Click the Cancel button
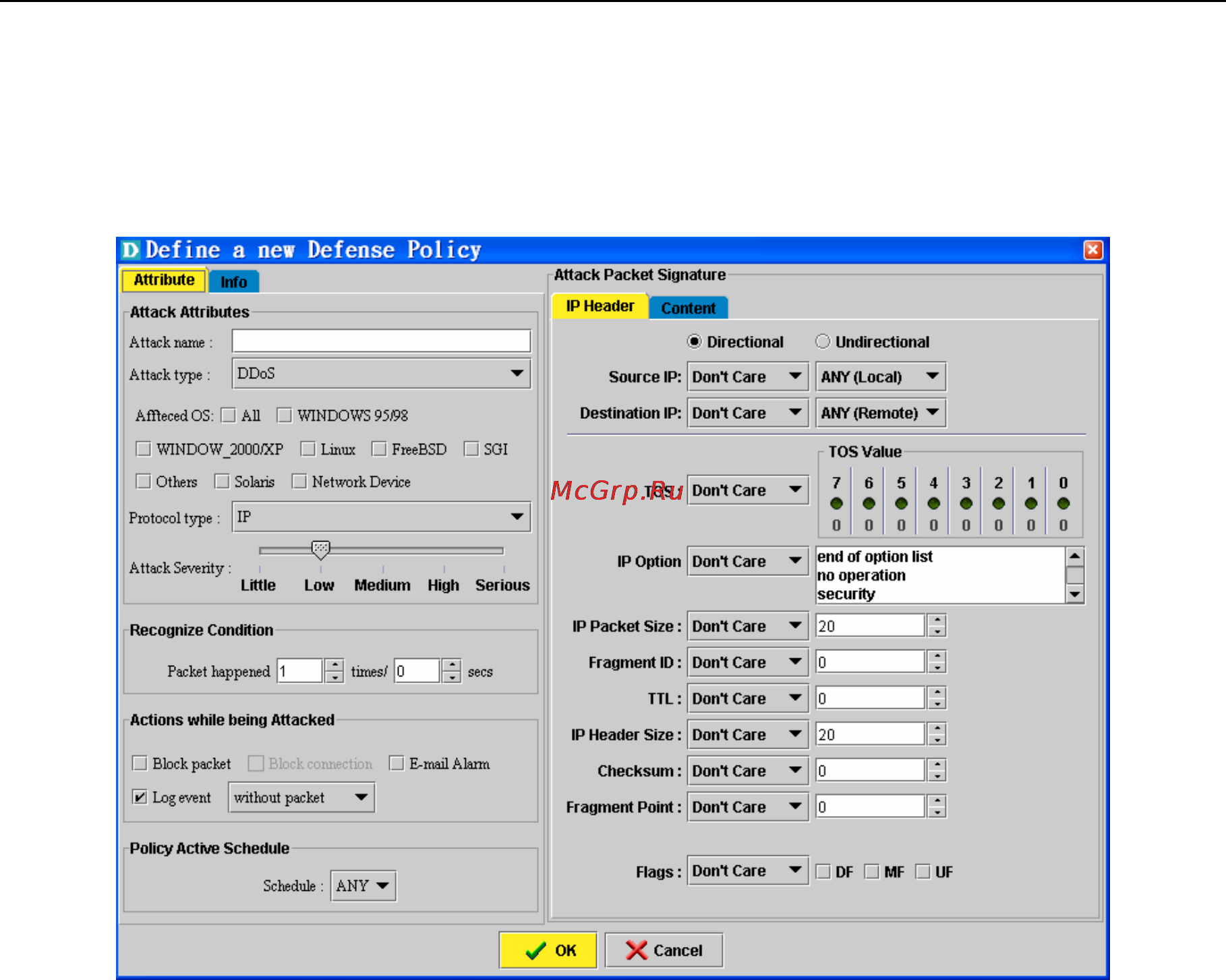Image resolution: width=1226 pixels, height=980 pixels. click(664, 950)
